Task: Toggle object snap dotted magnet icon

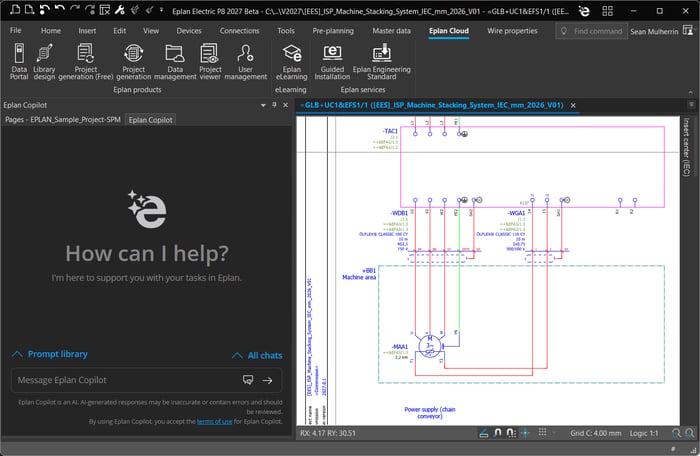Action: pyautogui.click(x=512, y=433)
